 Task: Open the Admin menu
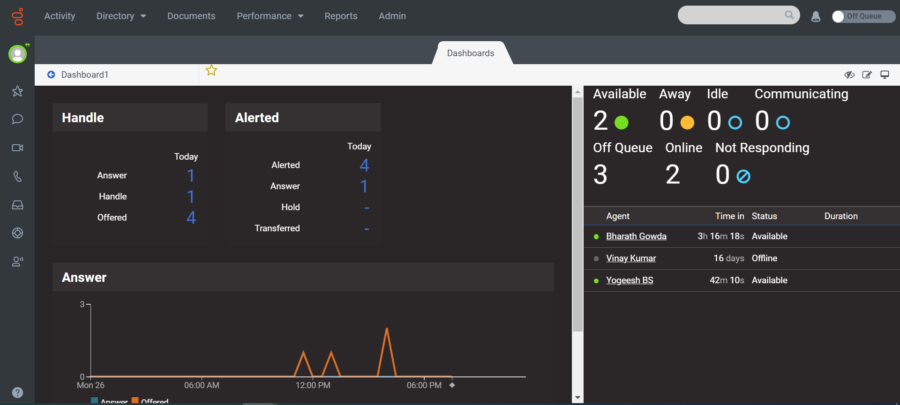pos(392,16)
